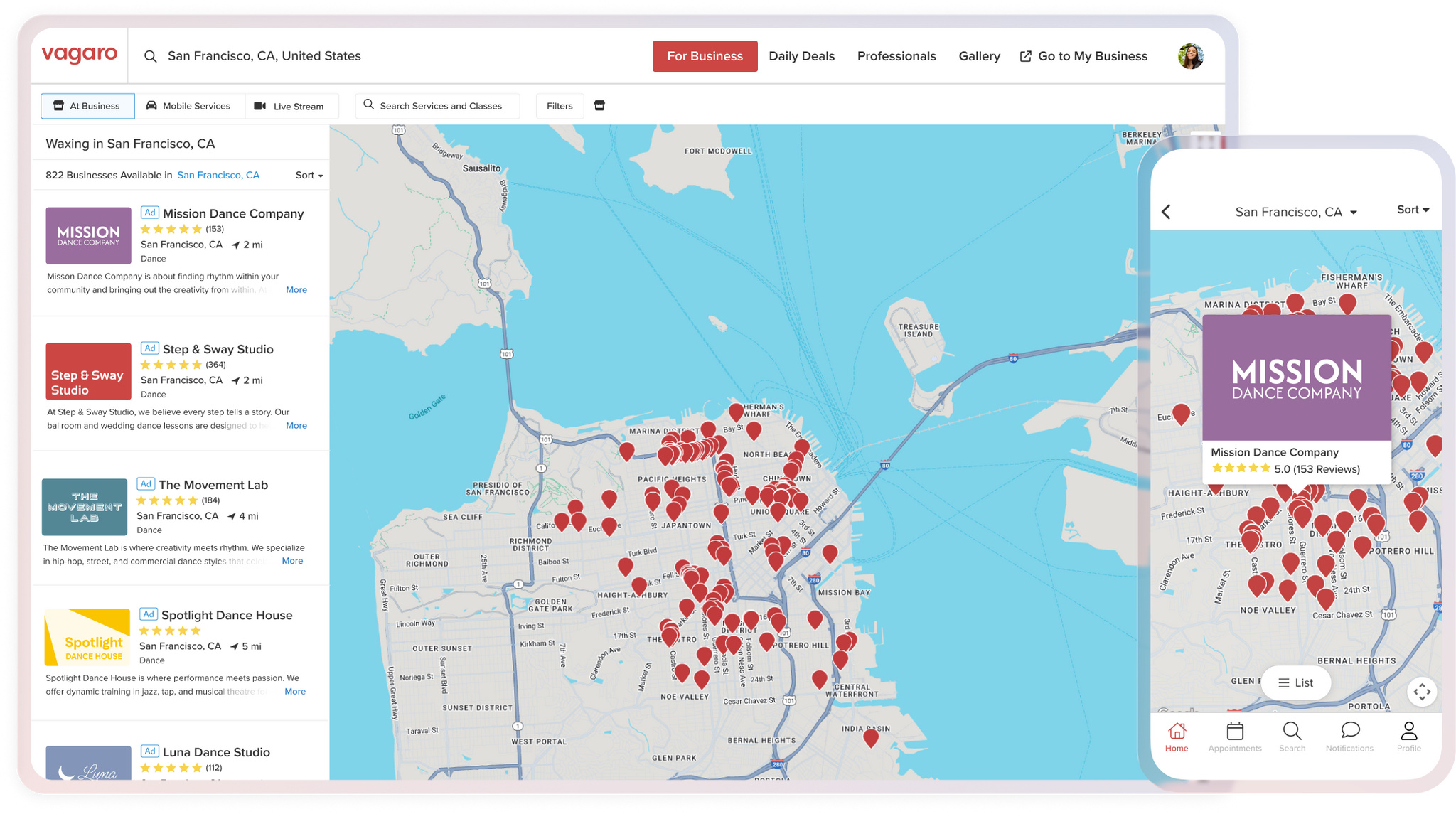1456x814 pixels.
Task: Click the external link icon by Go to My Business
Action: pyautogui.click(x=1025, y=56)
